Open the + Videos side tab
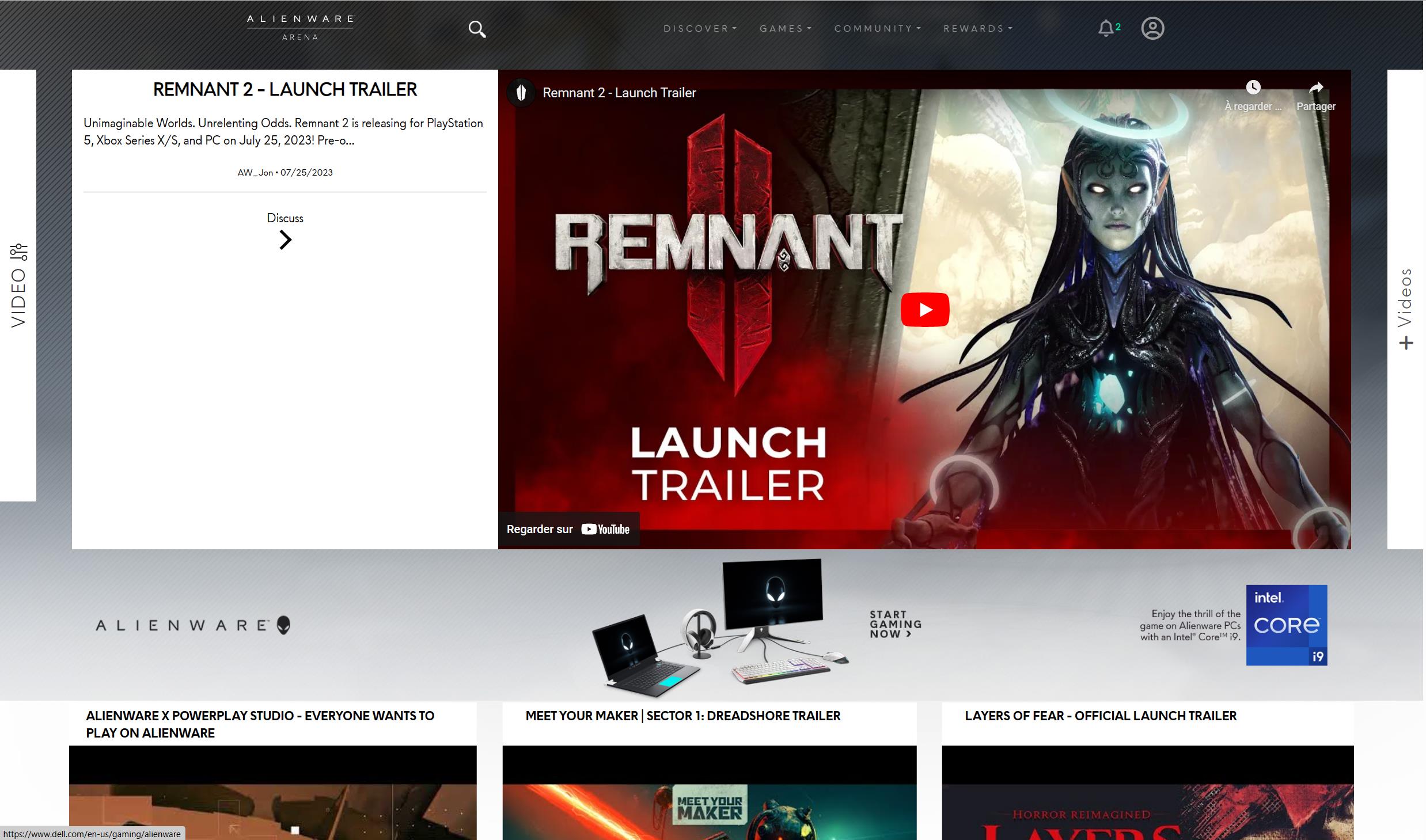The width and height of the screenshot is (1426, 840). tap(1406, 309)
